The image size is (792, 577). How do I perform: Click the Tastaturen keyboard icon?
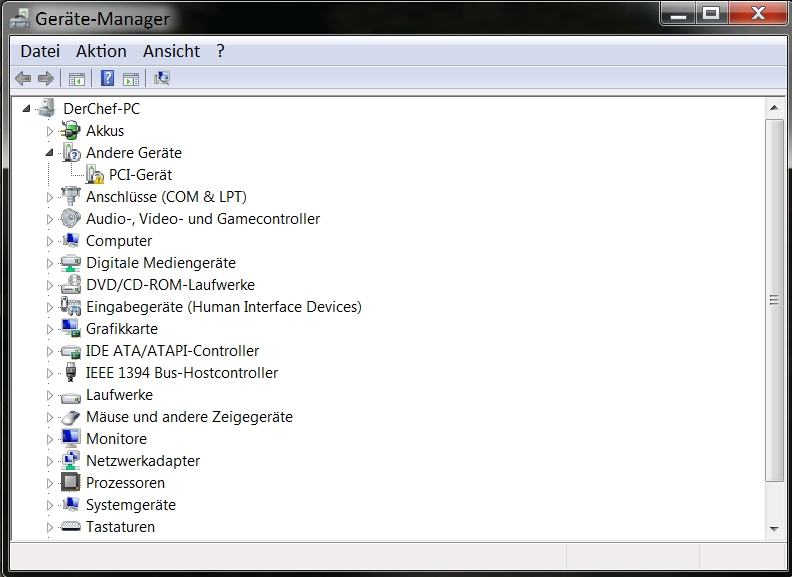pyautogui.click(x=70, y=526)
